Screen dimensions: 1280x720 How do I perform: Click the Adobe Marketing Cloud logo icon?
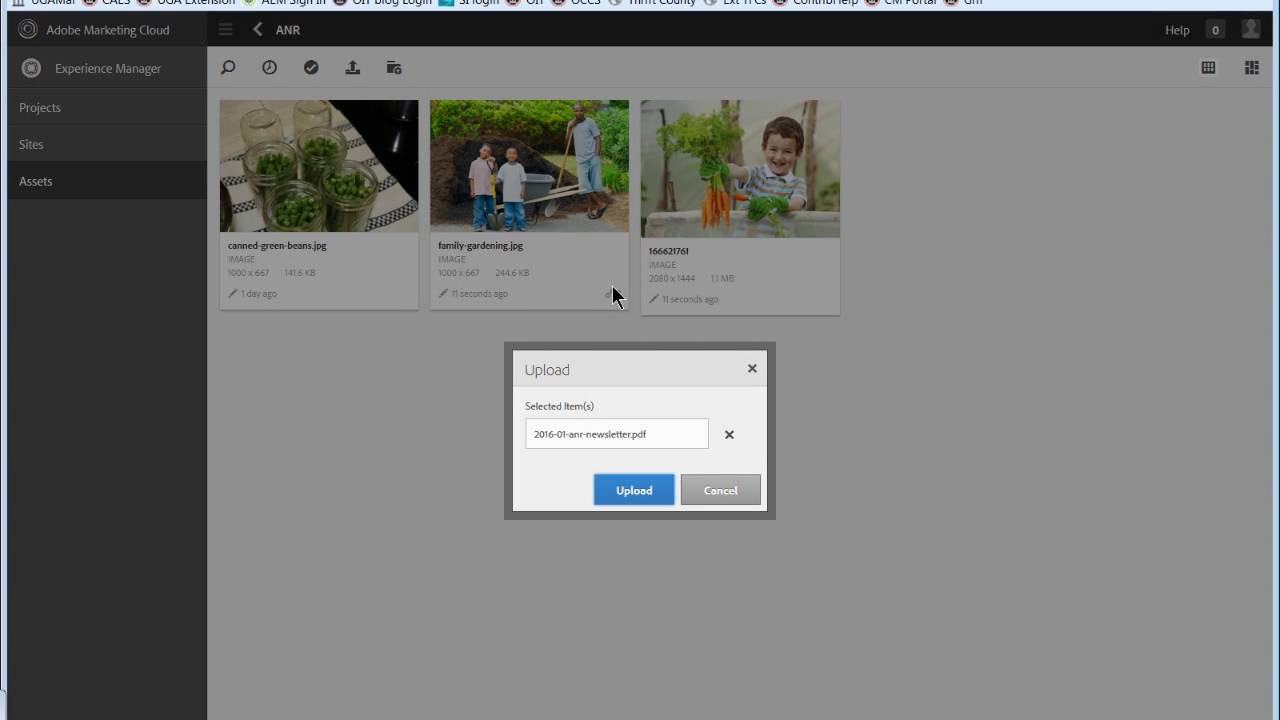pos(28,30)
